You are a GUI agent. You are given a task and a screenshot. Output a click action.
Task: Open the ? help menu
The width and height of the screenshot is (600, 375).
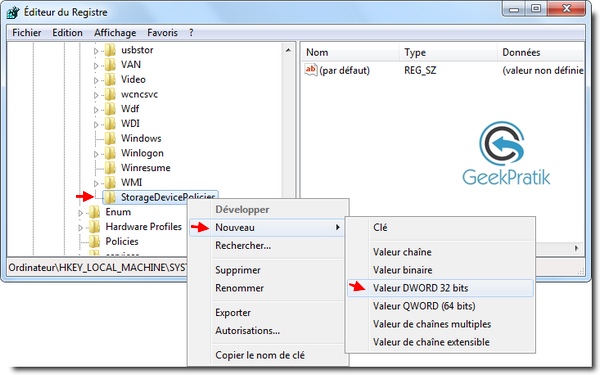point(191,33)
